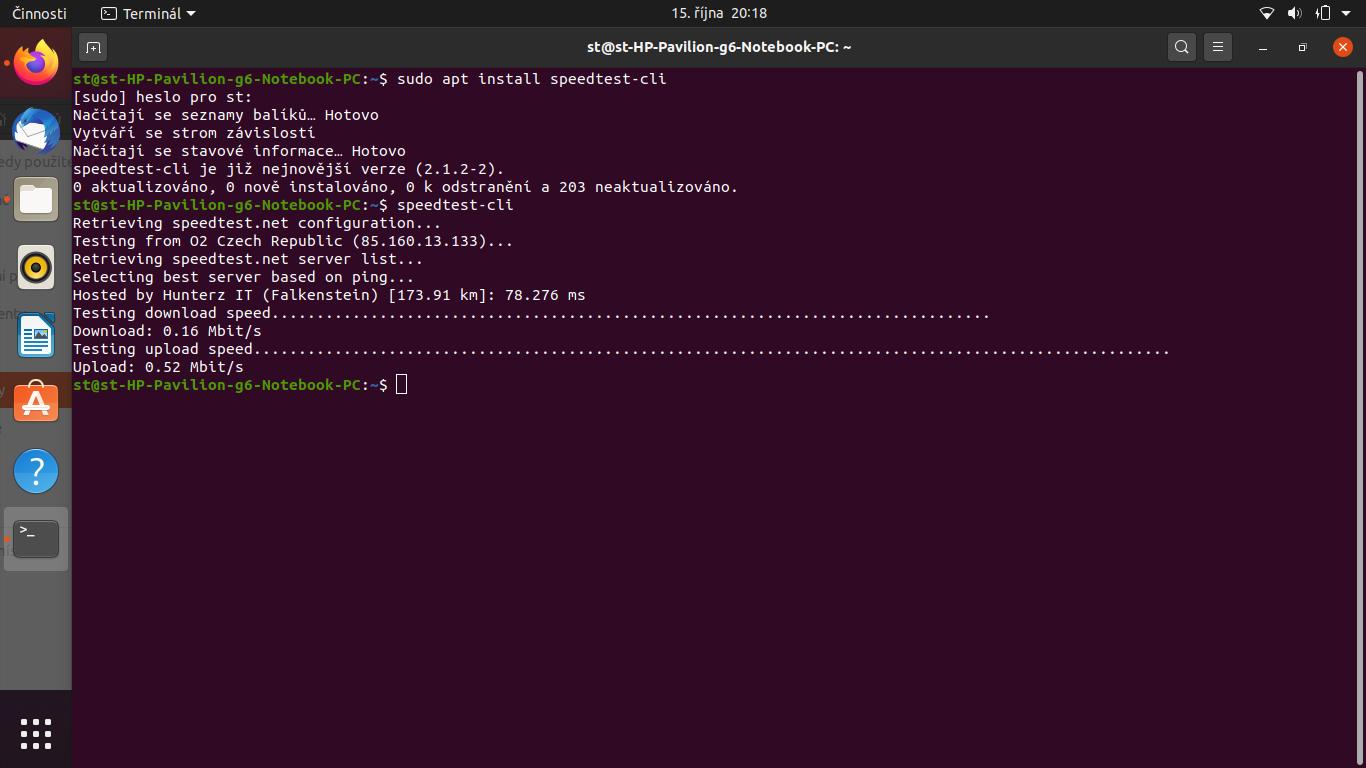Open Ubuntu Software store icon
Image resolution: width=1366 pixels, height=768 pixels.
36,403
